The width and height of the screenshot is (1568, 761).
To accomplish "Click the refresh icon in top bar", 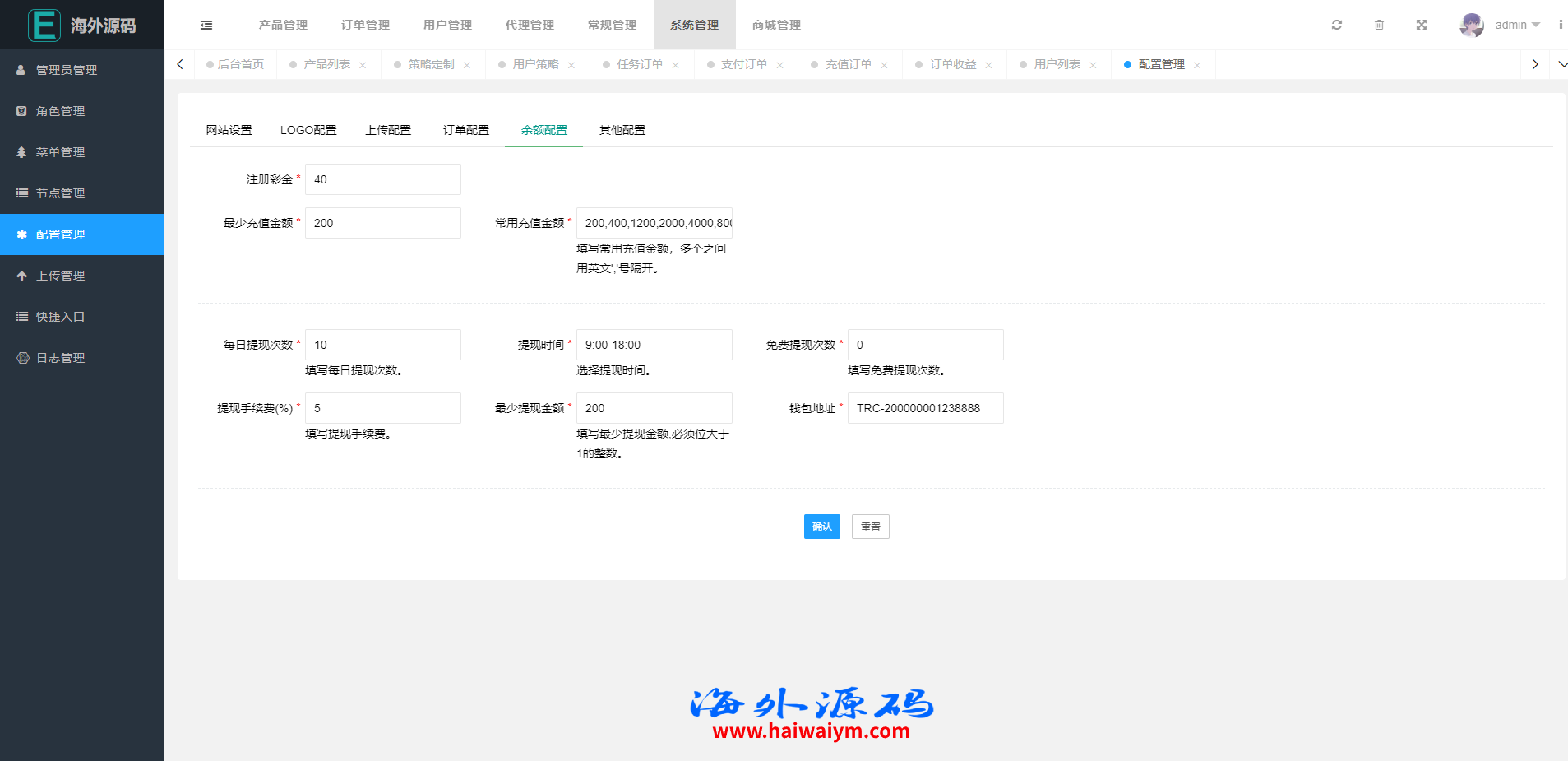I will point(1337,25).
